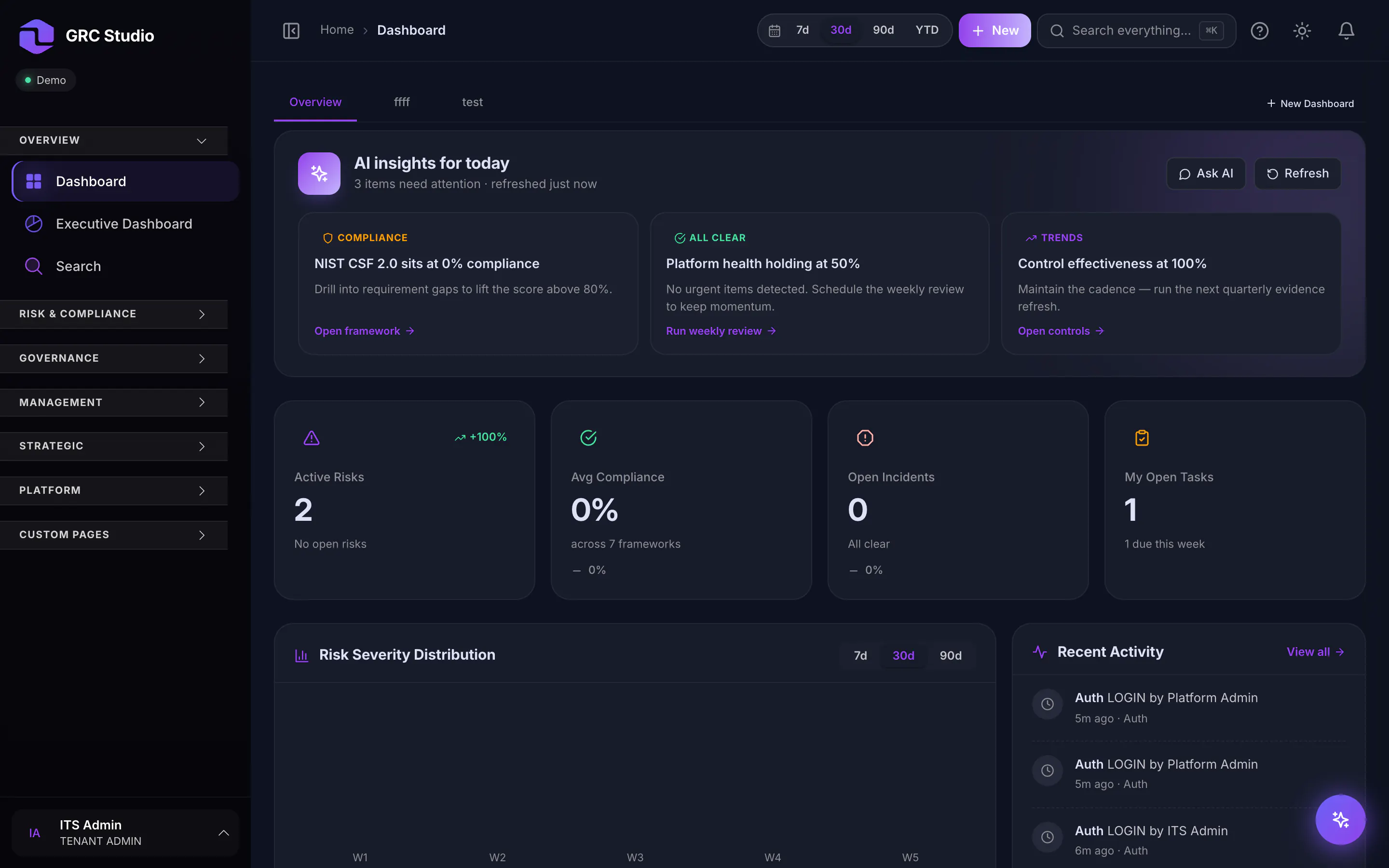Click the IA user avatar initials
The height and width of the screenshot is (868, 1389).
coord(34,833)
